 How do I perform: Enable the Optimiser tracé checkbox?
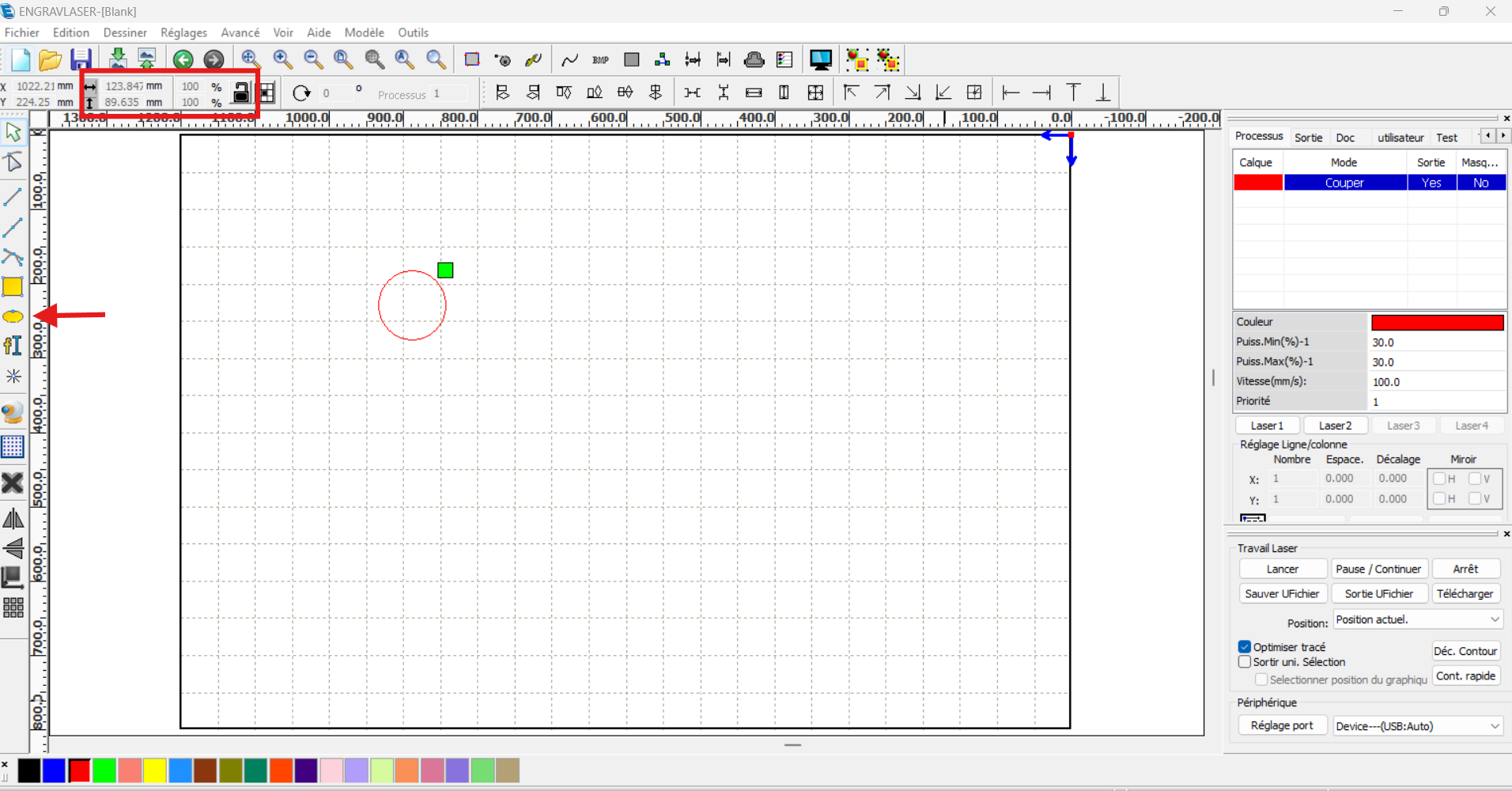tap(1245, 647)
